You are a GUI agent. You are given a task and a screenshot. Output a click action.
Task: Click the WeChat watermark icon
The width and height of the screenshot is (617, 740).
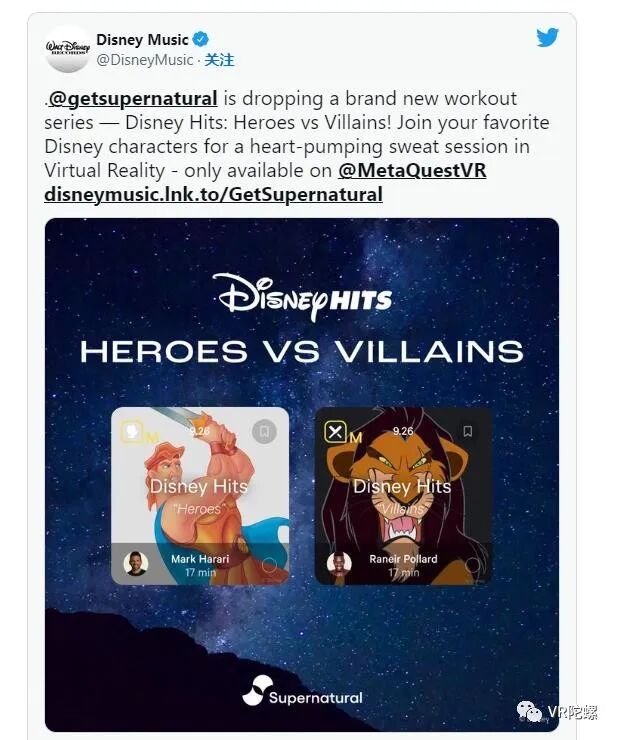click(530, 712)
